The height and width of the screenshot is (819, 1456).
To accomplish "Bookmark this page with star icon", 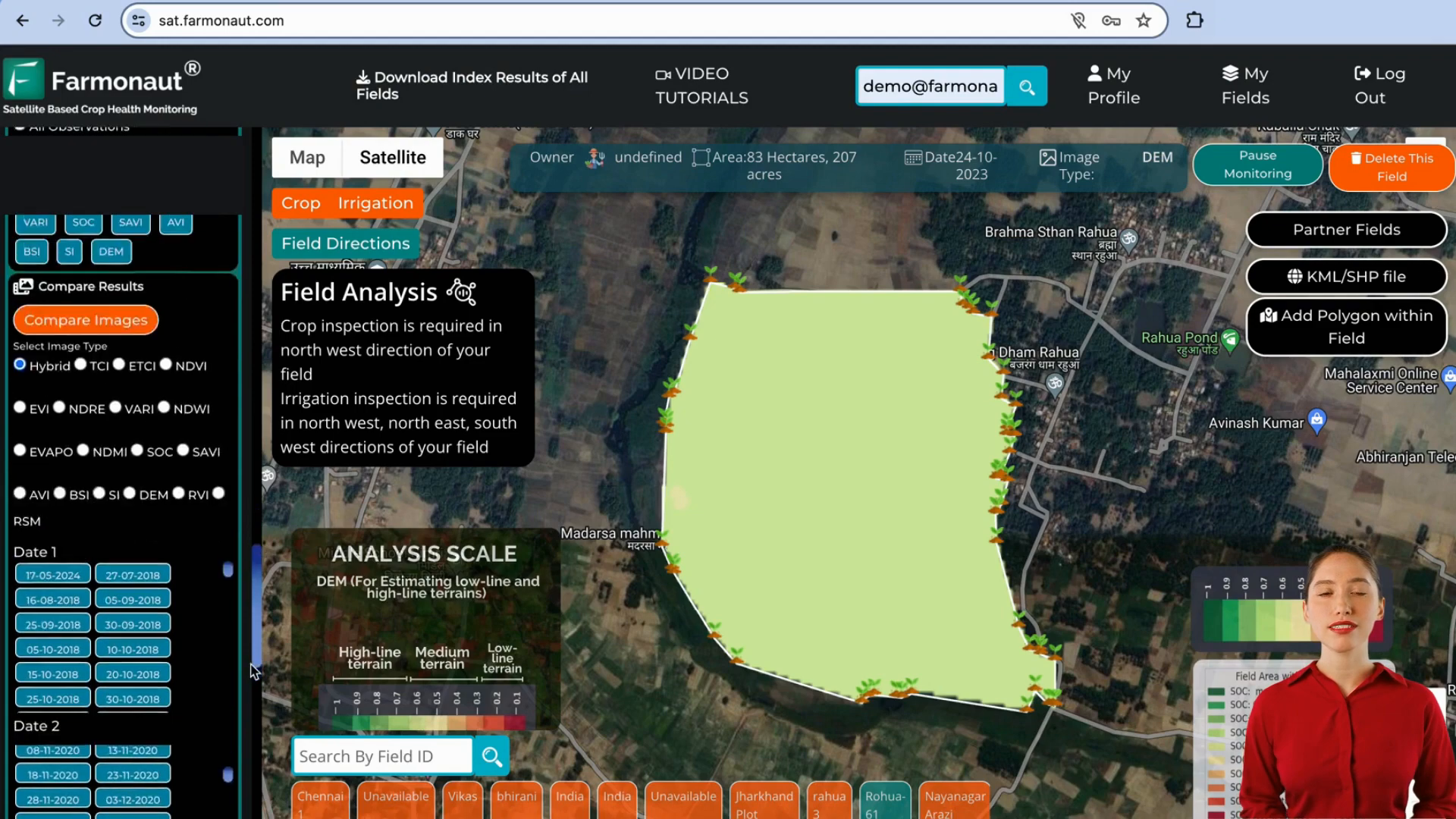I will (x=1144, y=20).
